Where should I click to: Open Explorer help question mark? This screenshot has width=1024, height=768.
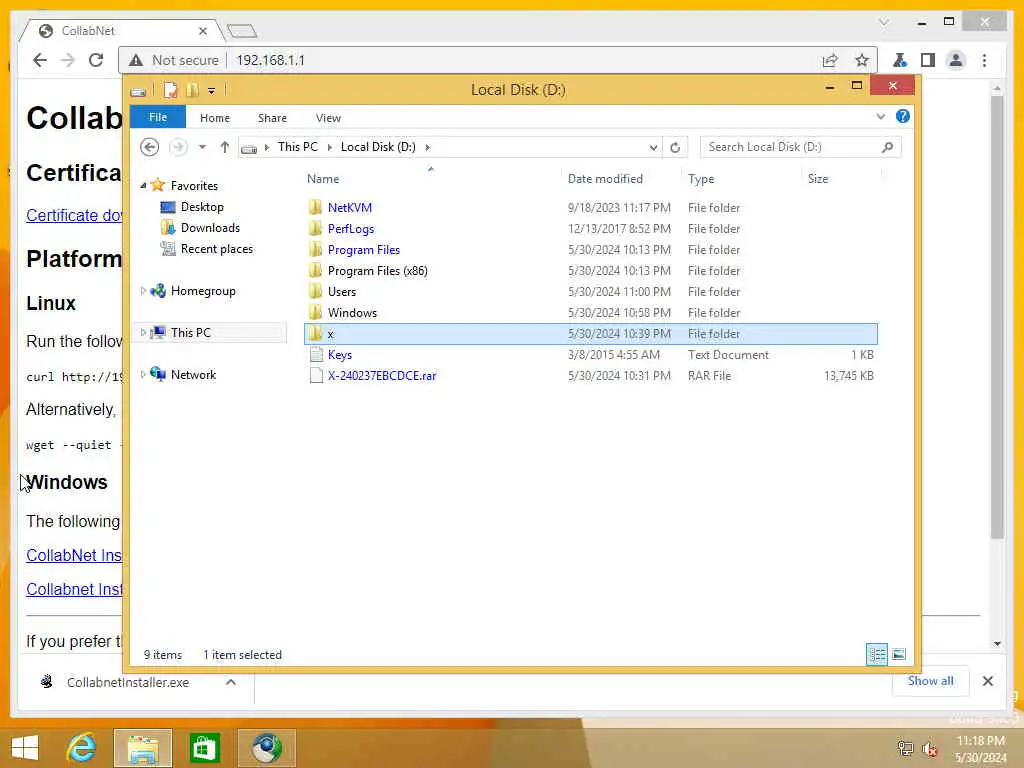point(903,116)
